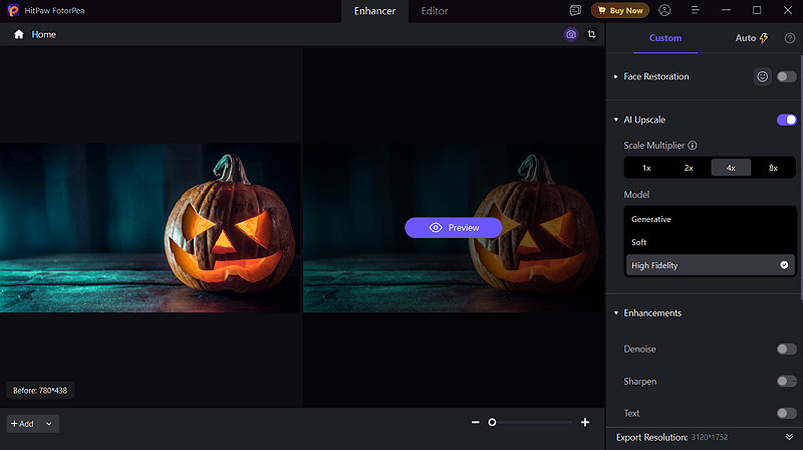Select 4x scale multiplier

[x=731, y=168]
